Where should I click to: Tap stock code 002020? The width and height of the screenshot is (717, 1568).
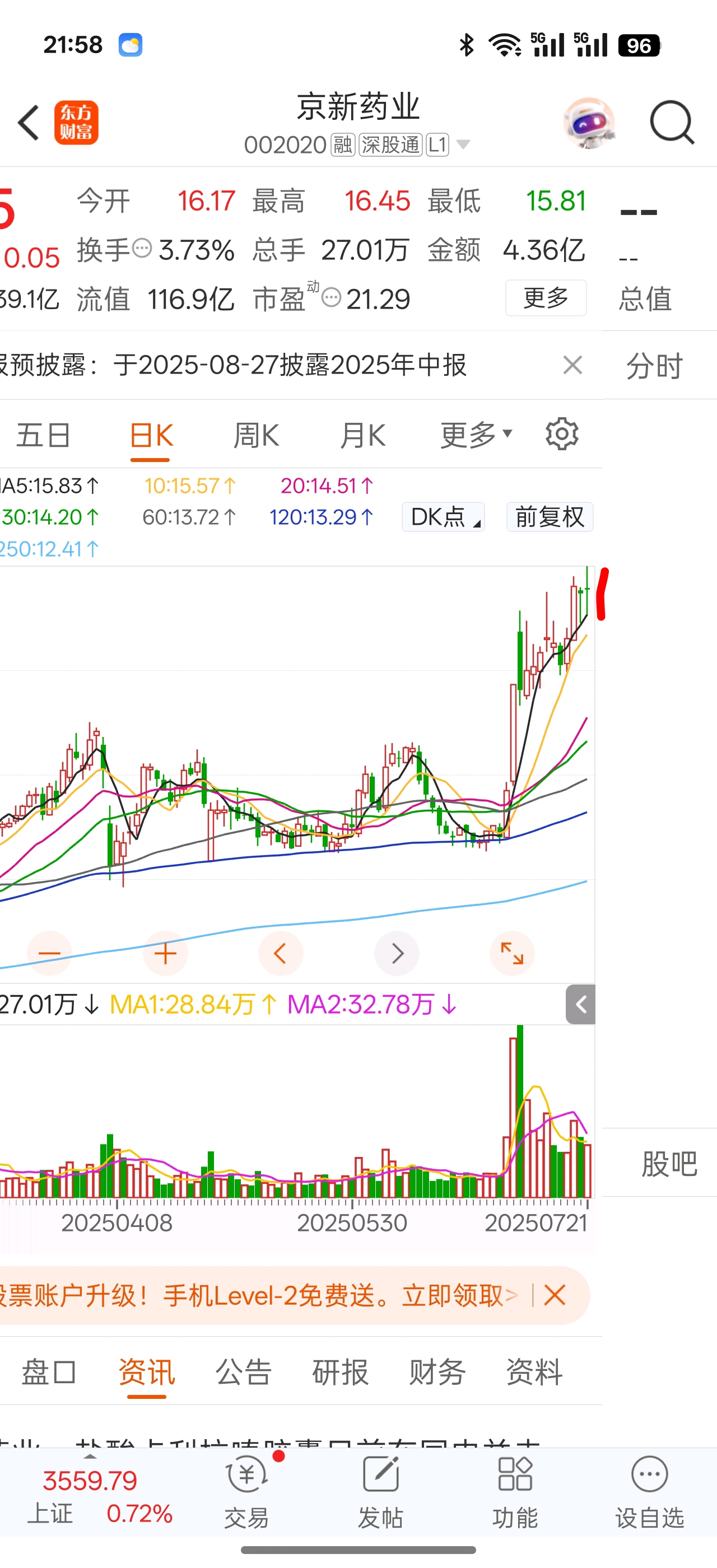tap(286, 145)
